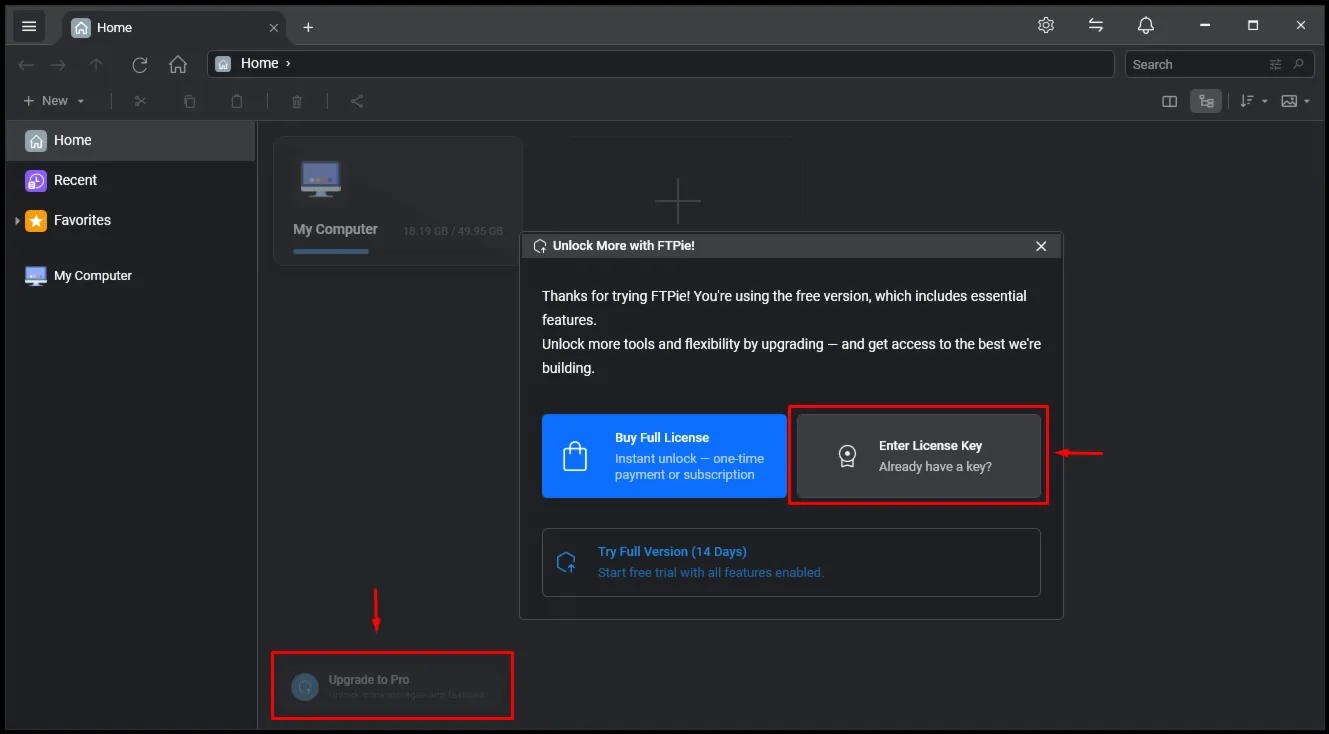Toggle the dual-pane split view
Image resolution: width=1329 pixels, height=734 pixels.
pyautogui.click(x=1169, y=101)
